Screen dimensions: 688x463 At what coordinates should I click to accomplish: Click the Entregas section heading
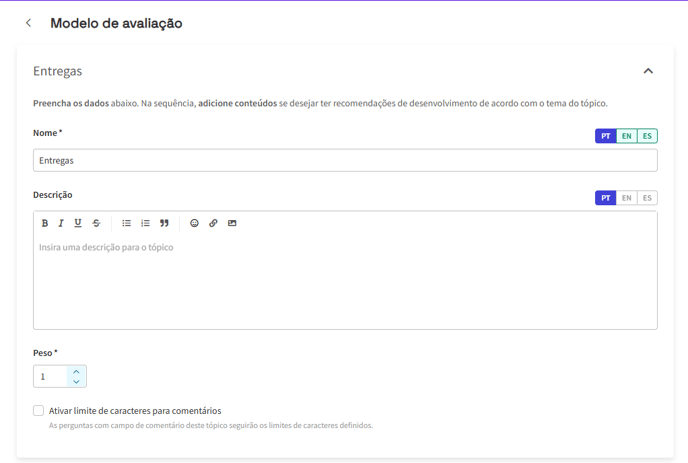click(57, 71)
